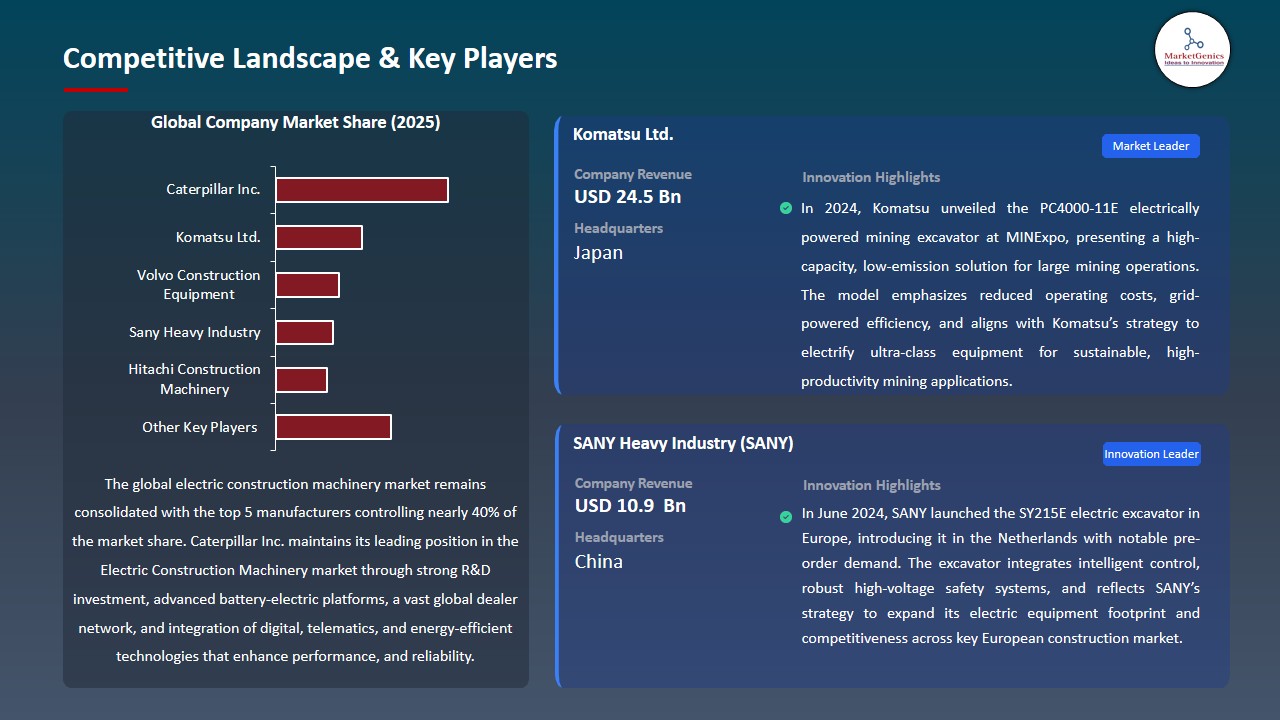Select the USD 24.5 Bn revenue figure

[627, 197]
